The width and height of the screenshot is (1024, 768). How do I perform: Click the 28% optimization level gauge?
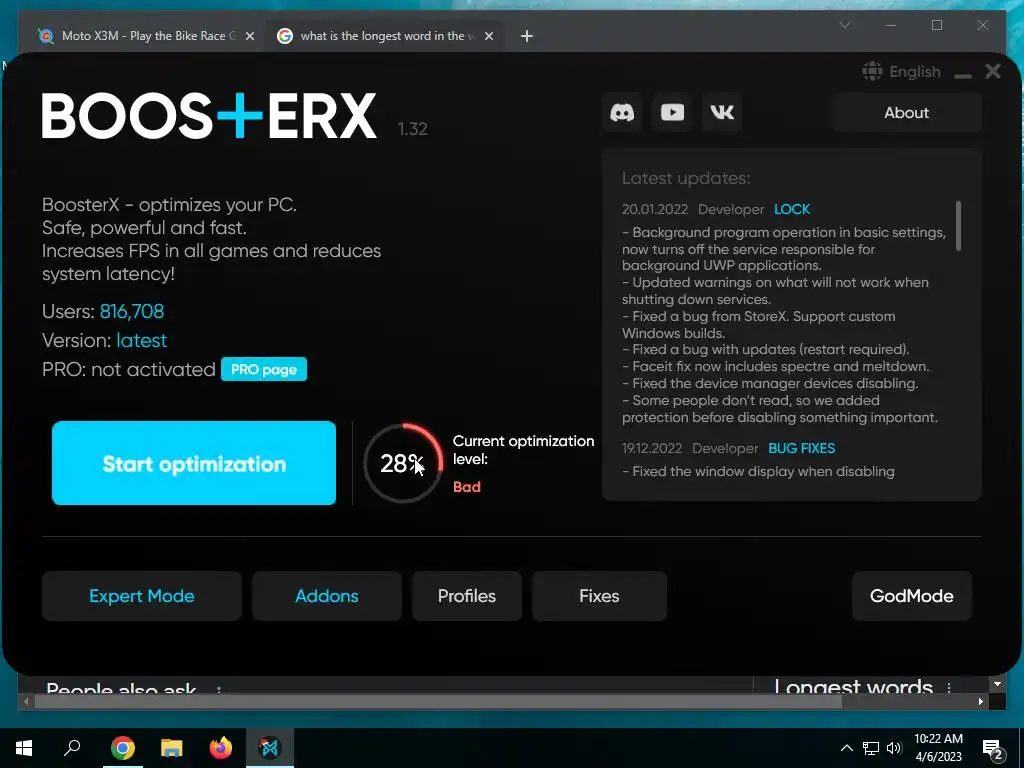click(403, 463)
